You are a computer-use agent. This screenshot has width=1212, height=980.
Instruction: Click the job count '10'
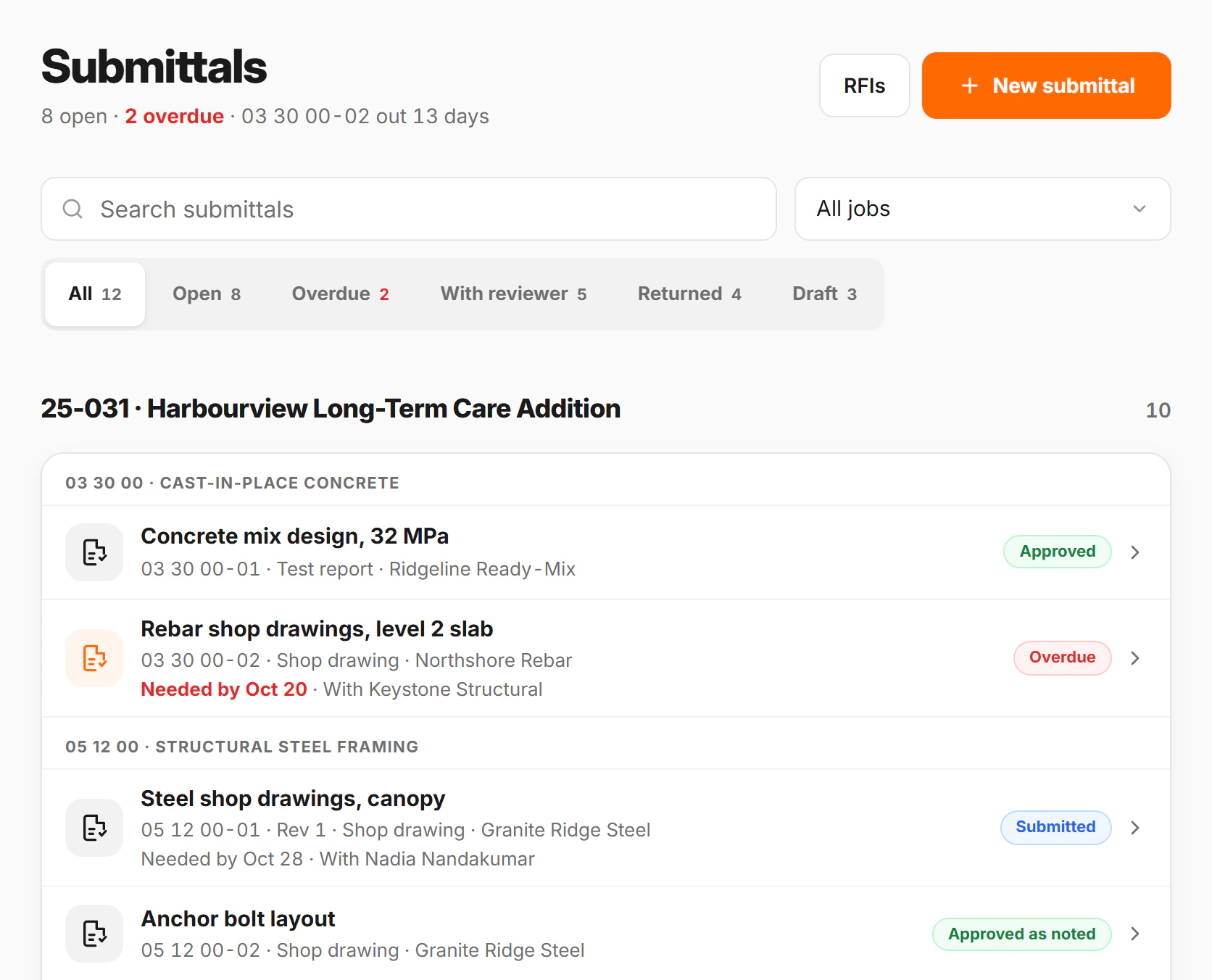point(1158,410)
